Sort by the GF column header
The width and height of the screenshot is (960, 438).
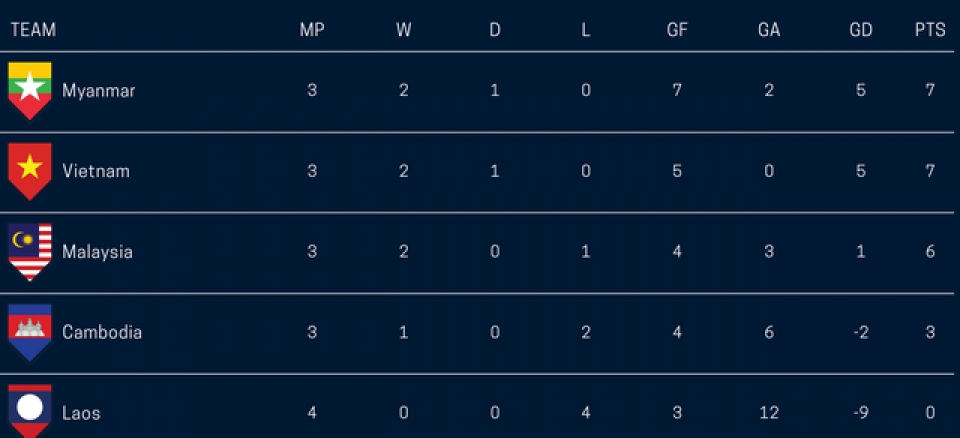(677, 30)
